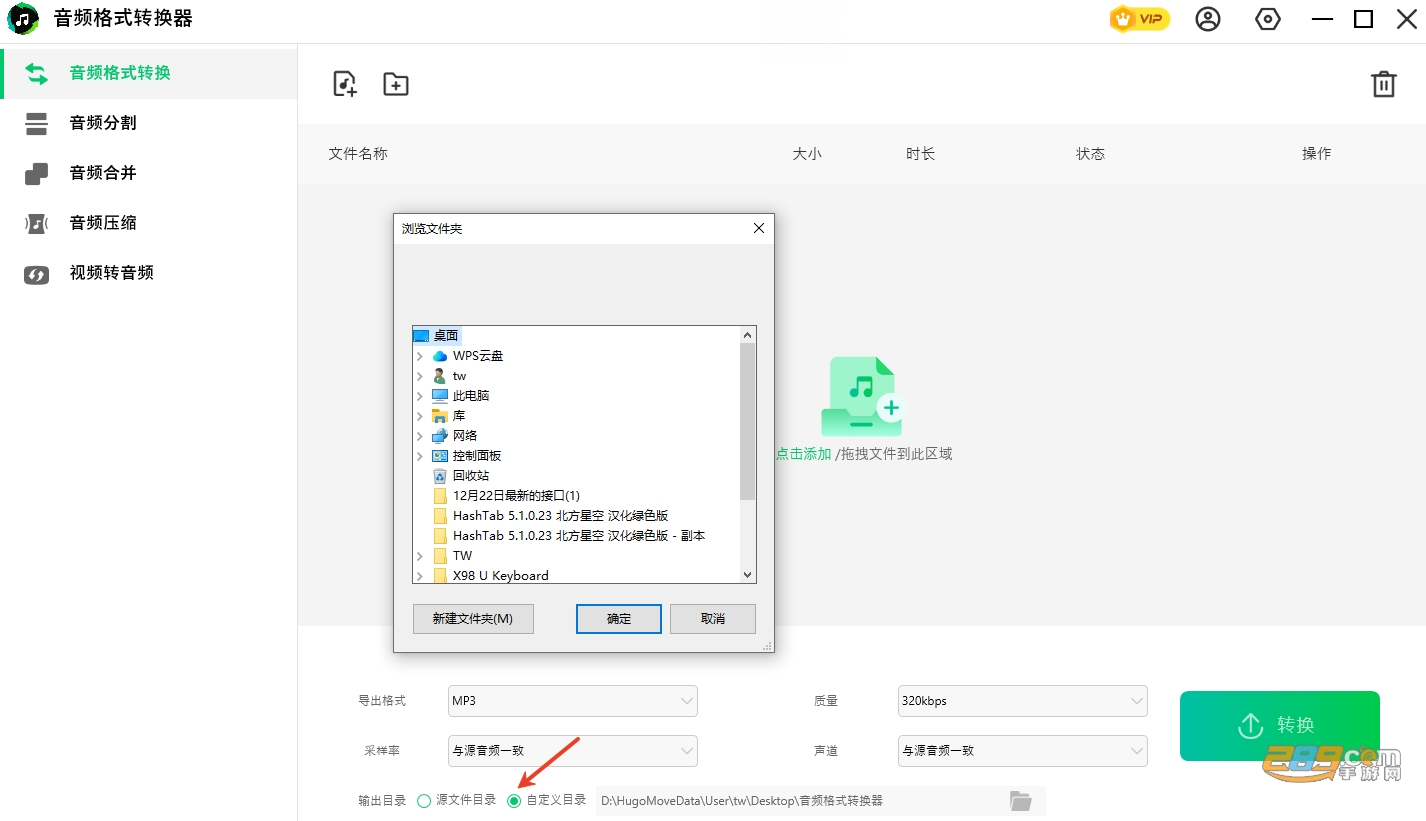Open the 导出格式 MP3 dropdown
1426x821 pixels.
[573, 701]
